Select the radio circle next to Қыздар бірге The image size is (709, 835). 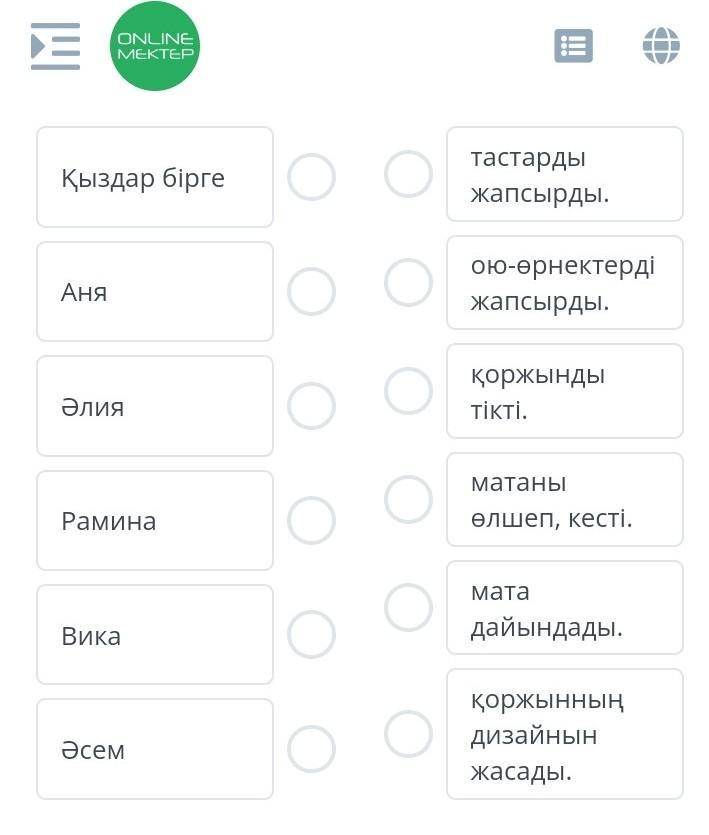click(x=311, y=177)
